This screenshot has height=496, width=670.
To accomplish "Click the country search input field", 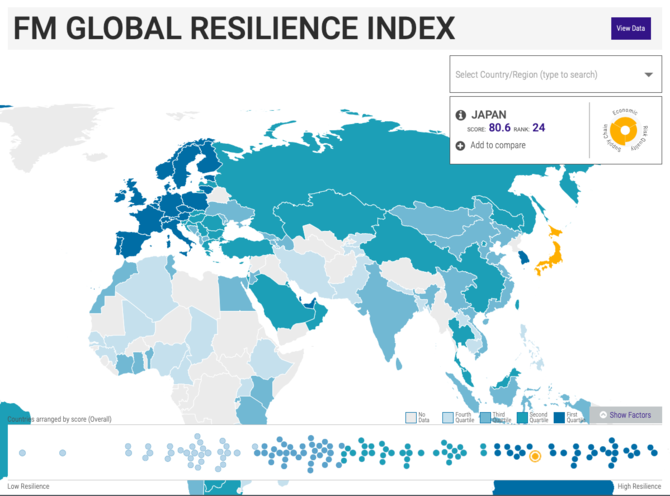I will pos(540,74).
